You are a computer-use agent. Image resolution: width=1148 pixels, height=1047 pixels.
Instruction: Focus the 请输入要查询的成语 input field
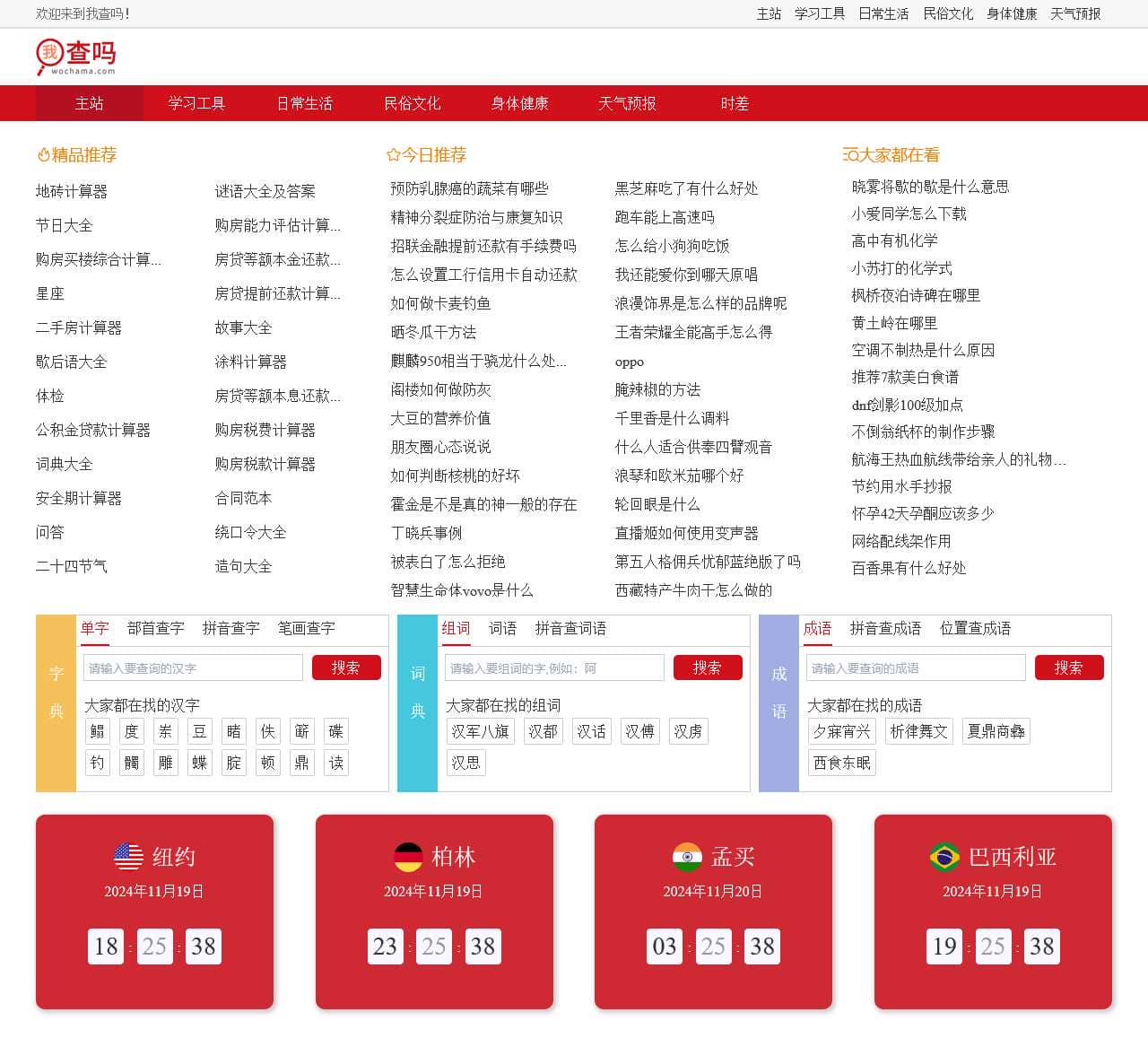[x=917, y=667]
